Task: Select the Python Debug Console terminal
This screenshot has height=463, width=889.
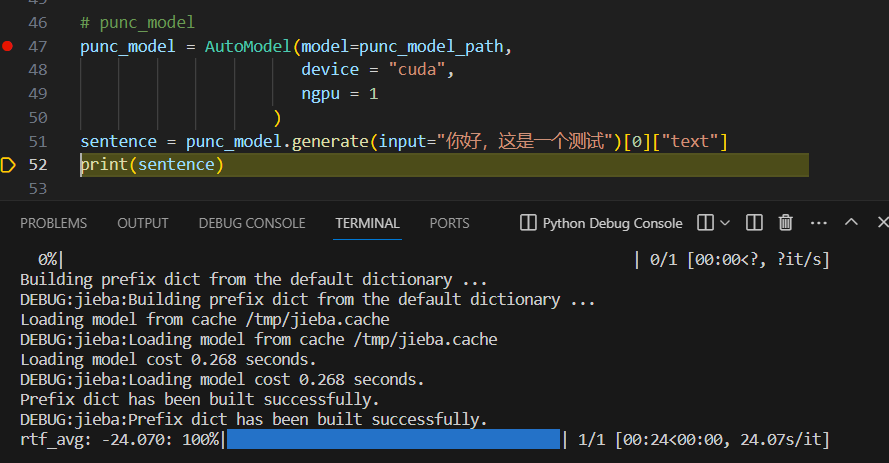Action: click(612, 223)
